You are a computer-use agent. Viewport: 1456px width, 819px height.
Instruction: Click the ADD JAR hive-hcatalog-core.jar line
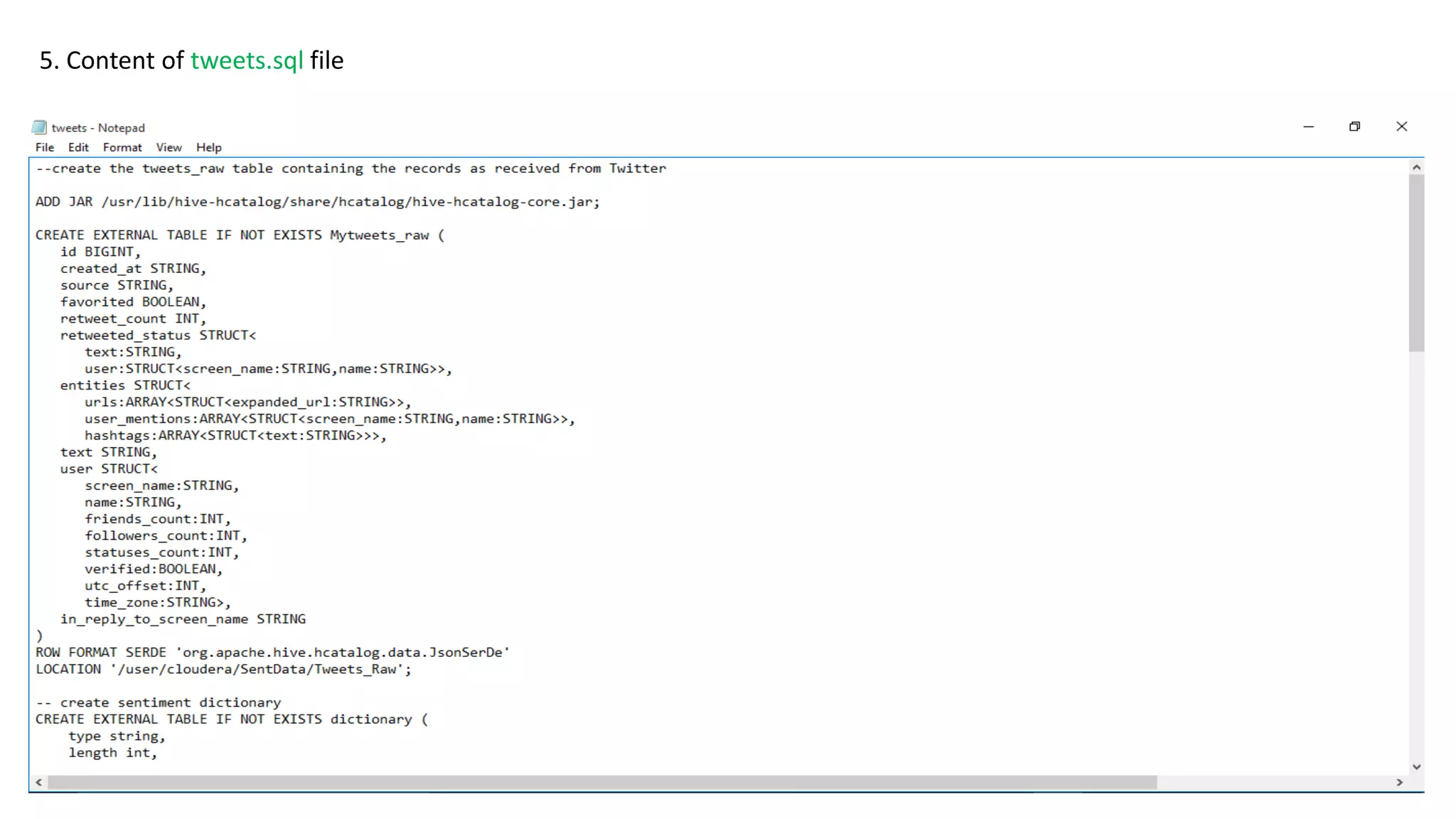click(318, 202)
